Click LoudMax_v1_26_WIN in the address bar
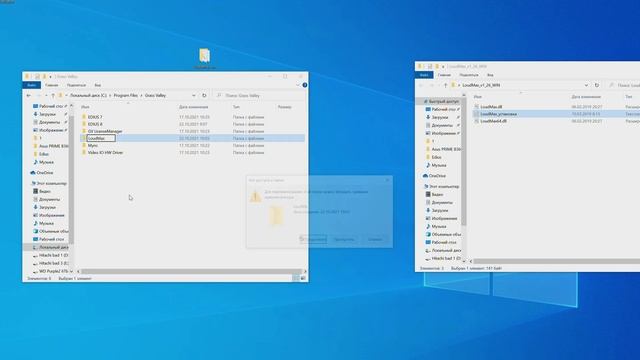This screenshot has width=640, height=360. (x=481, y=85)
